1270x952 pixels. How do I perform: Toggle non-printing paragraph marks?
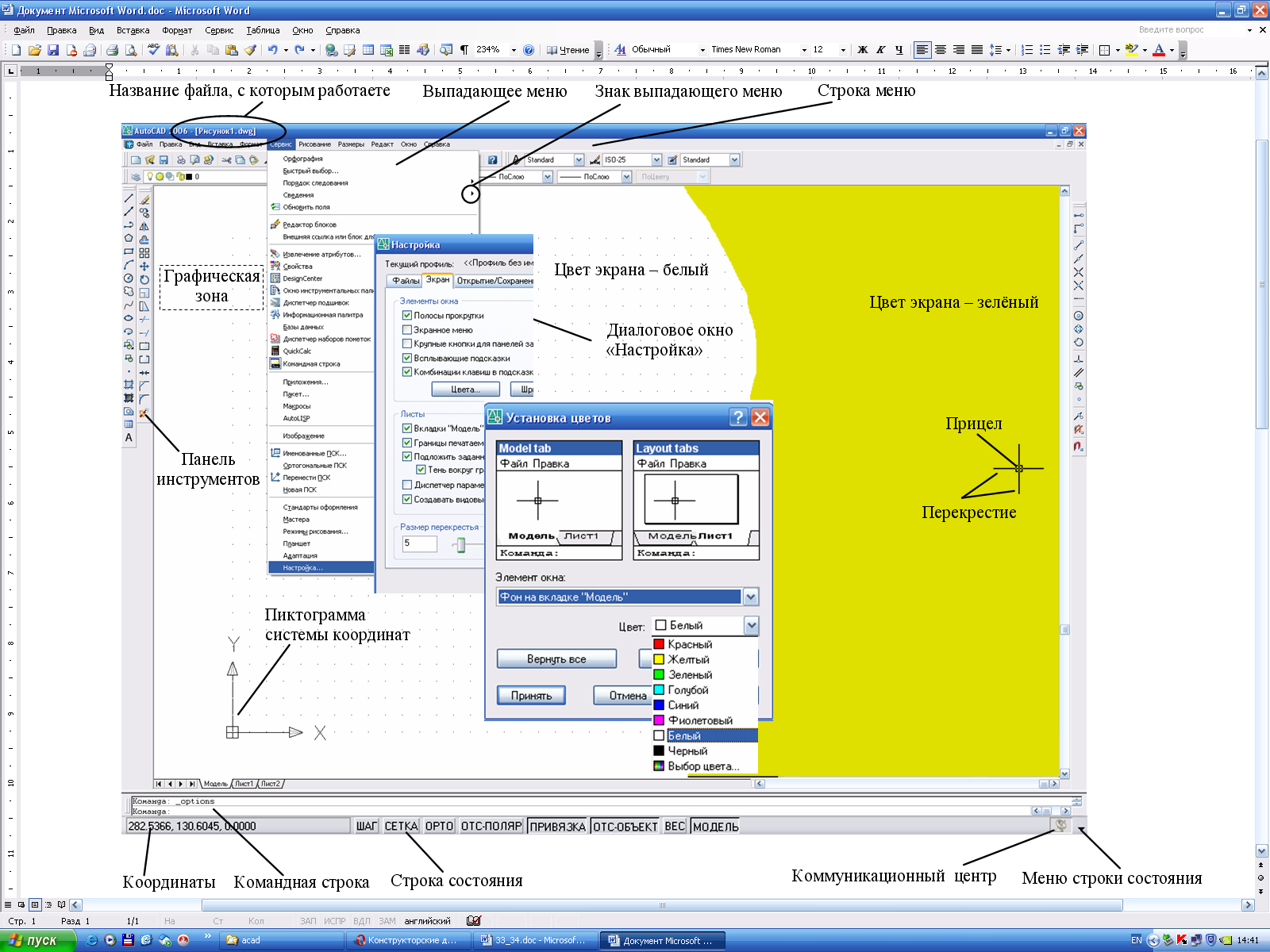(464, 50)
